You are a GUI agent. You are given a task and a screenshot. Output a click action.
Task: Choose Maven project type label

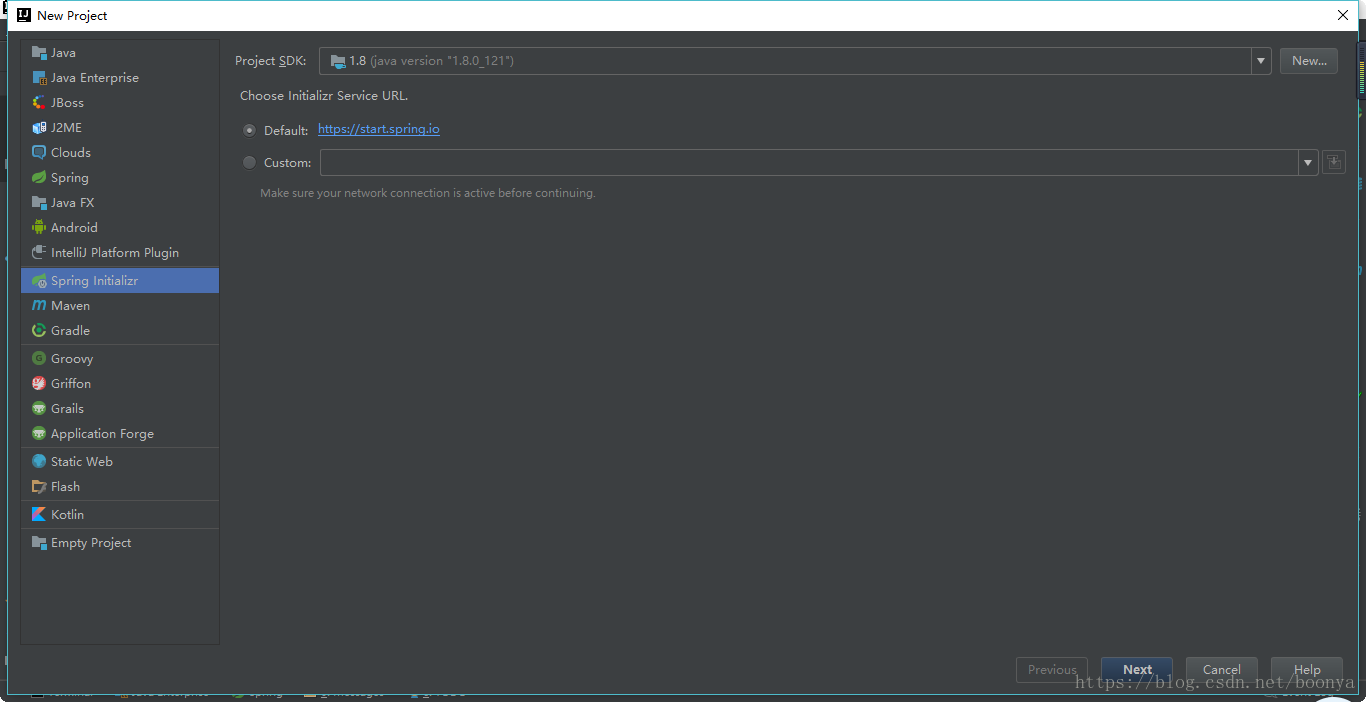70,306
